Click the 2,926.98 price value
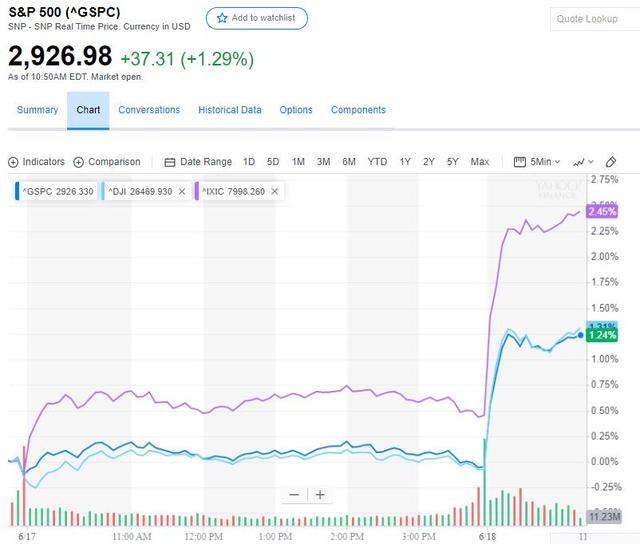 [x=60, y=56]
